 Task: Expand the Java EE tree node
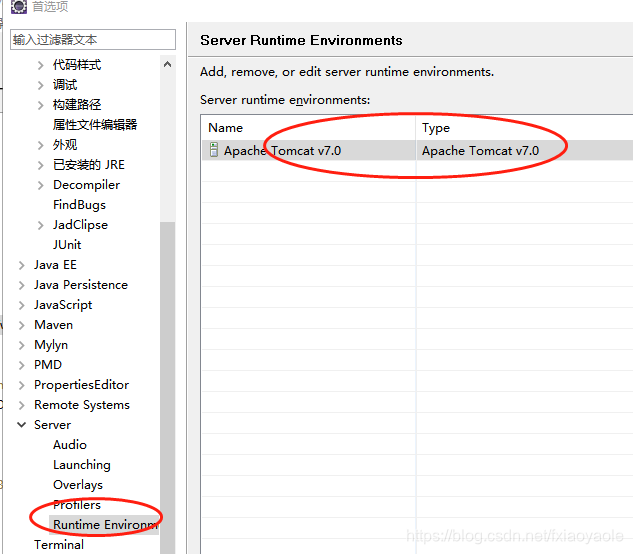point(21,265)
